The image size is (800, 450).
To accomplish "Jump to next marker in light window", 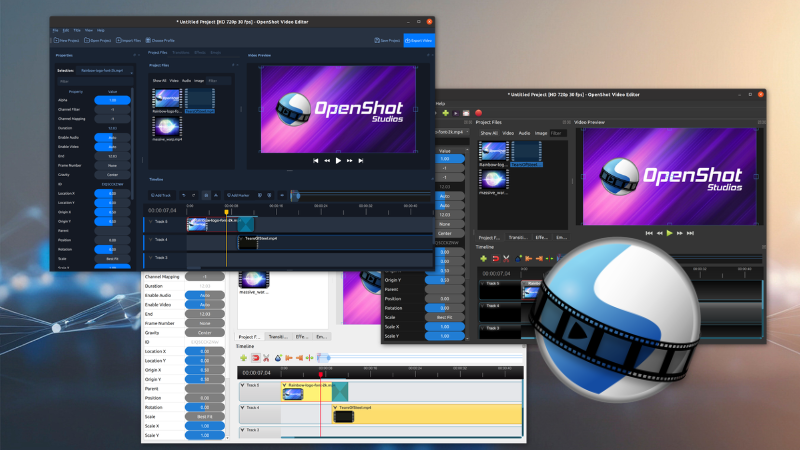I will tap(299, 358).
